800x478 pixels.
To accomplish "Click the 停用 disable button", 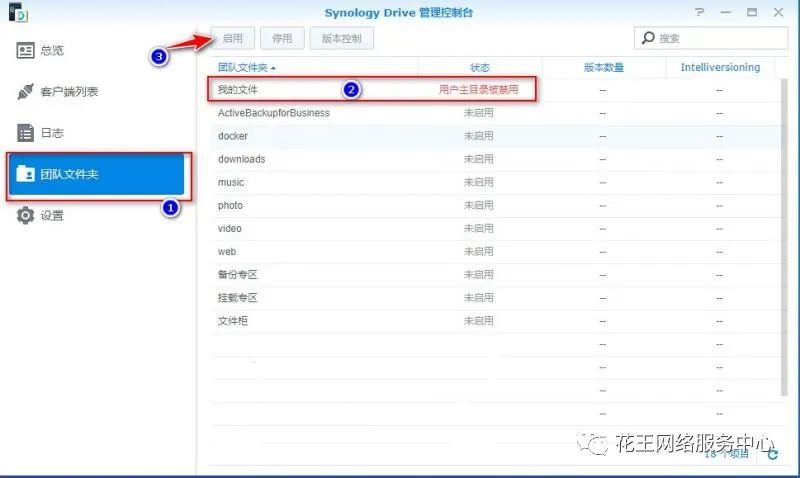I will tap(282, 38).
